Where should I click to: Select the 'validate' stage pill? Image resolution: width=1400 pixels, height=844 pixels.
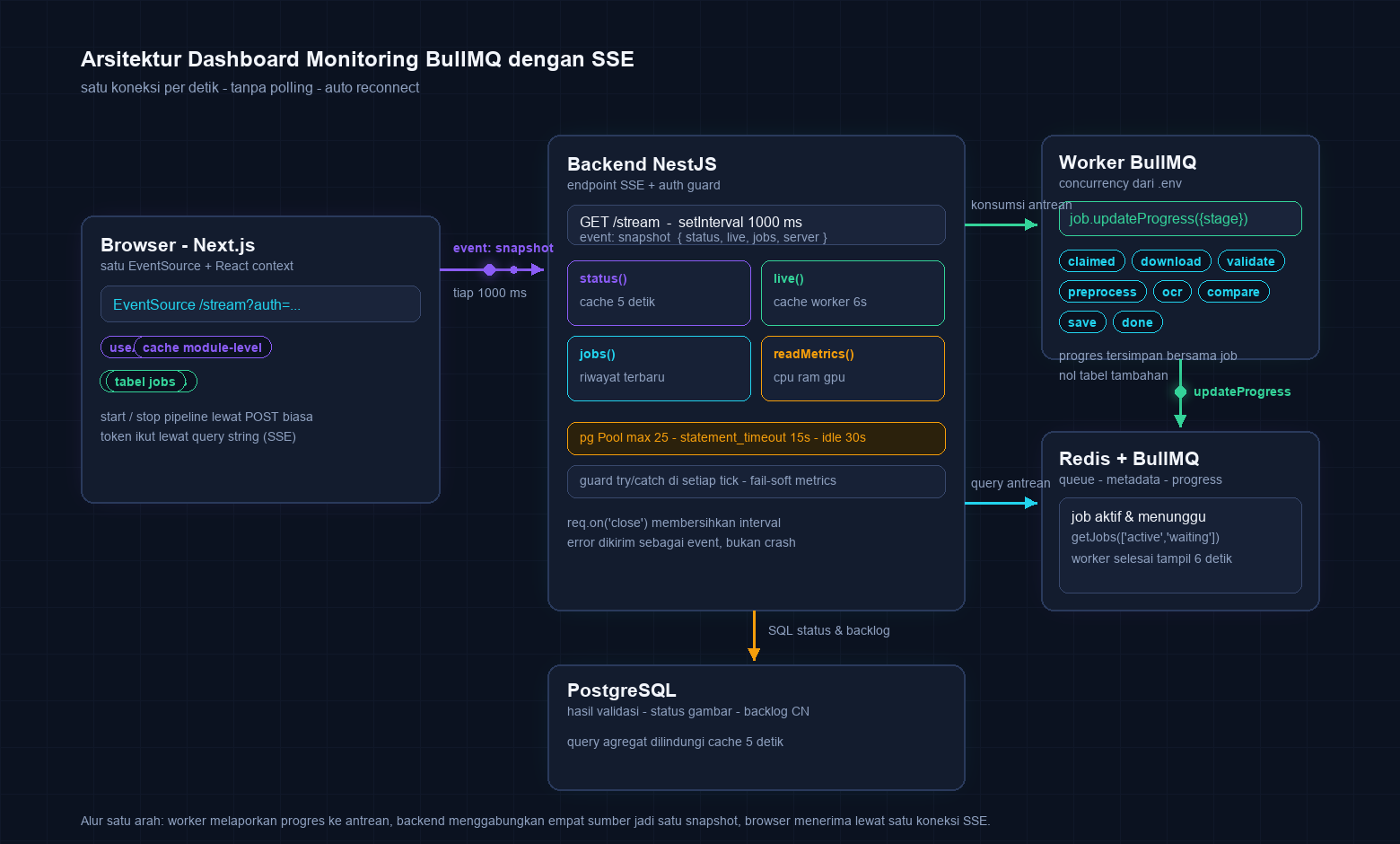coord(1251,261)
